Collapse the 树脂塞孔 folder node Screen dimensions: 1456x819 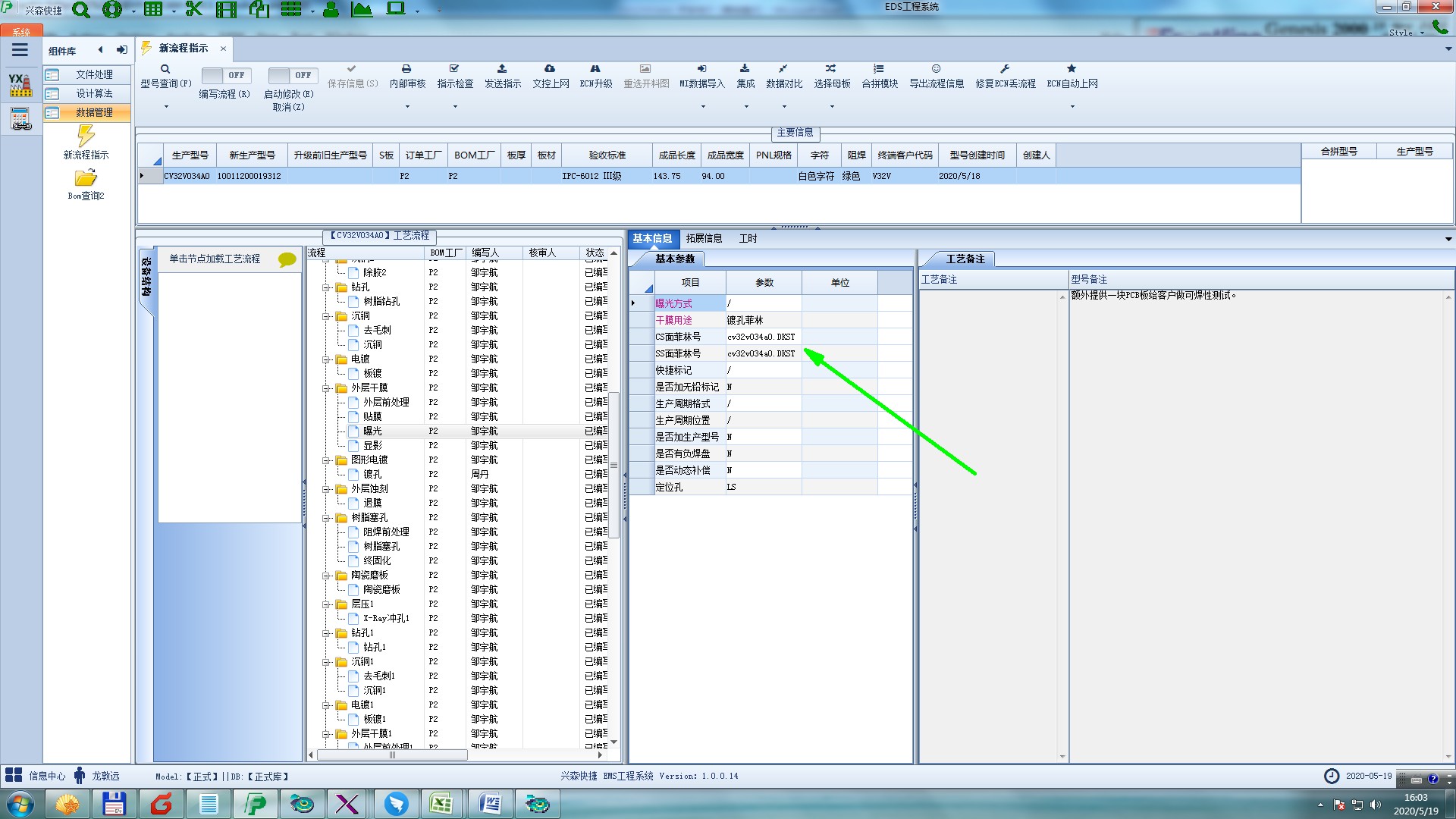(x=326, y=518)
